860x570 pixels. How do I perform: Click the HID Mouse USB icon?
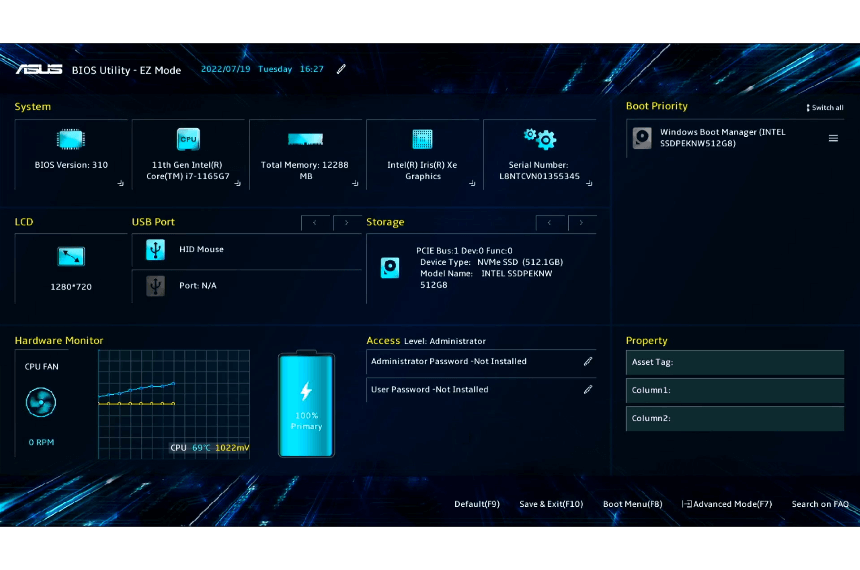156,250
